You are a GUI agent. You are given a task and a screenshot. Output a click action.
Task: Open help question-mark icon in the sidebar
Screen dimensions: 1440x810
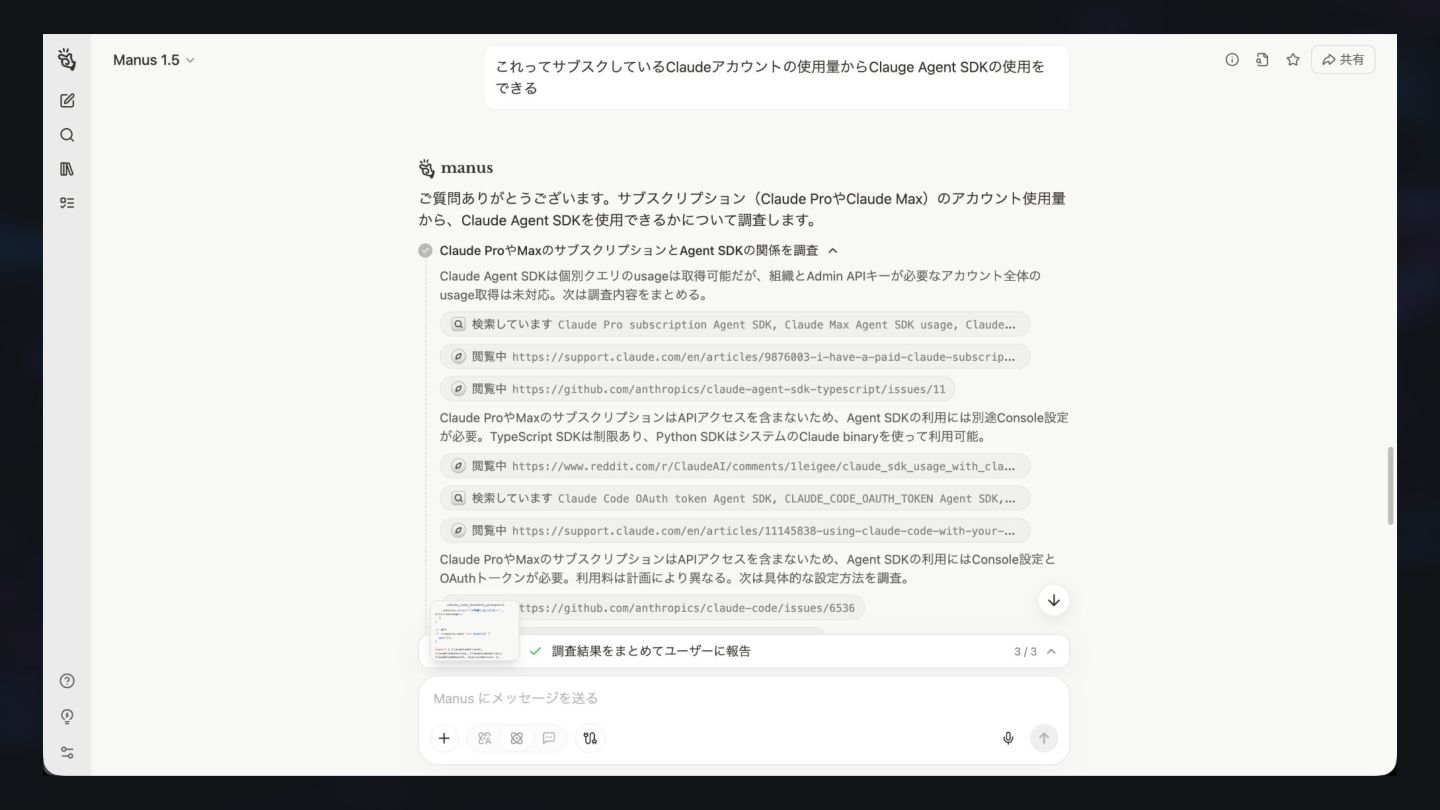coord(67,681)
